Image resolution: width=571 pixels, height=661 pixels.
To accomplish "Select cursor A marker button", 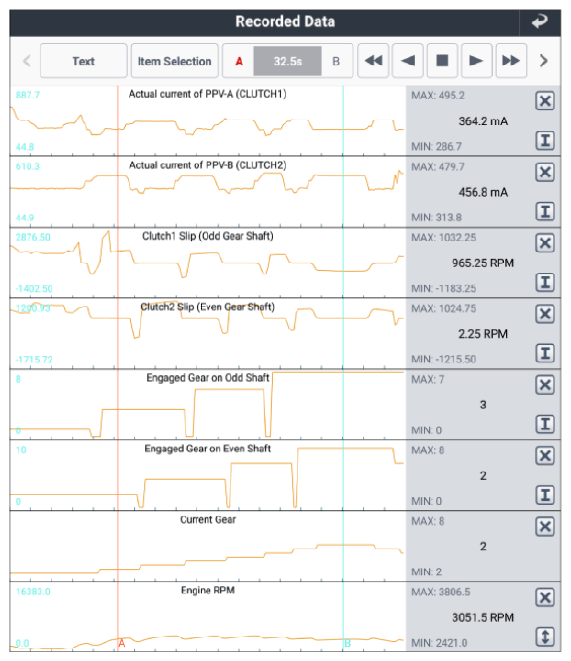I will point(239,61).
